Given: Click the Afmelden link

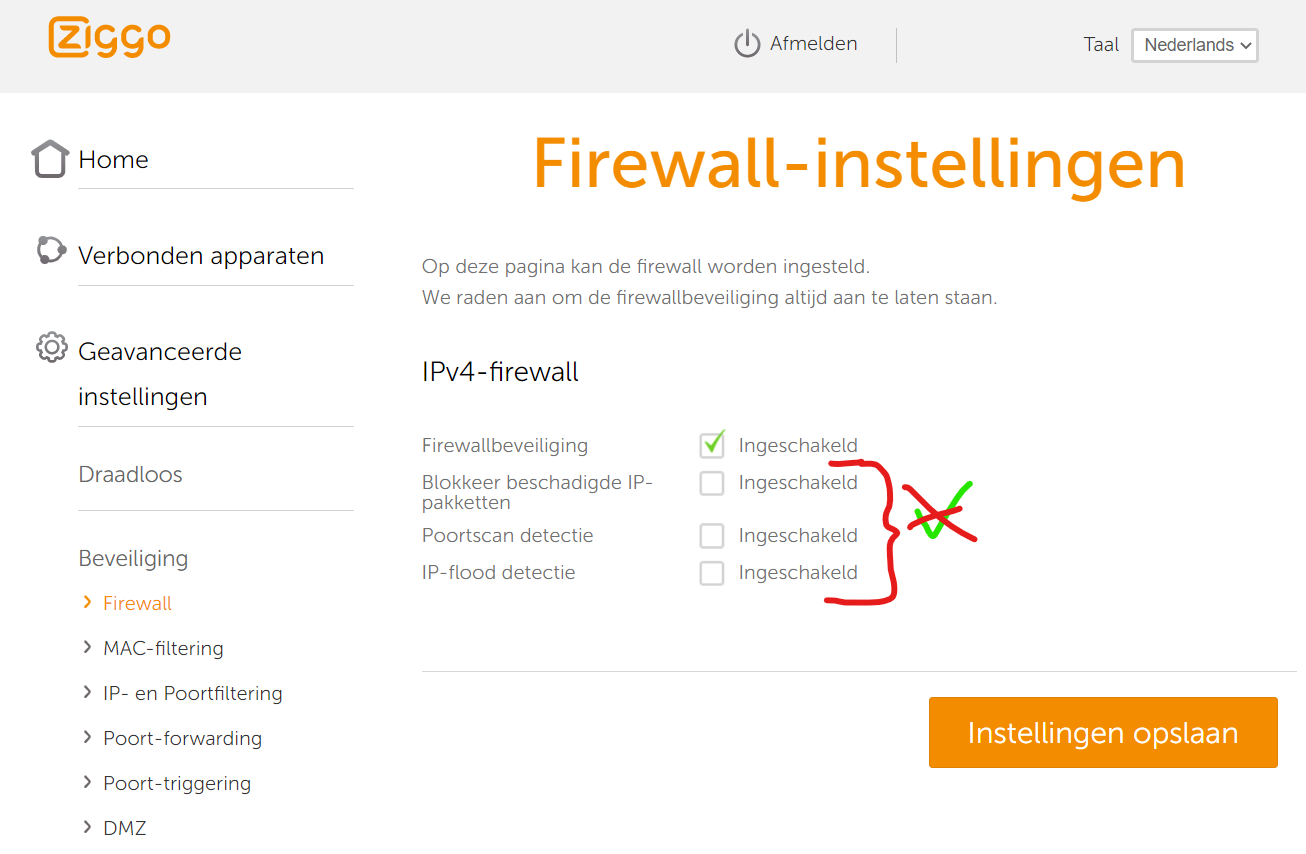Looking at the screenshot, I should click(813, 44).
